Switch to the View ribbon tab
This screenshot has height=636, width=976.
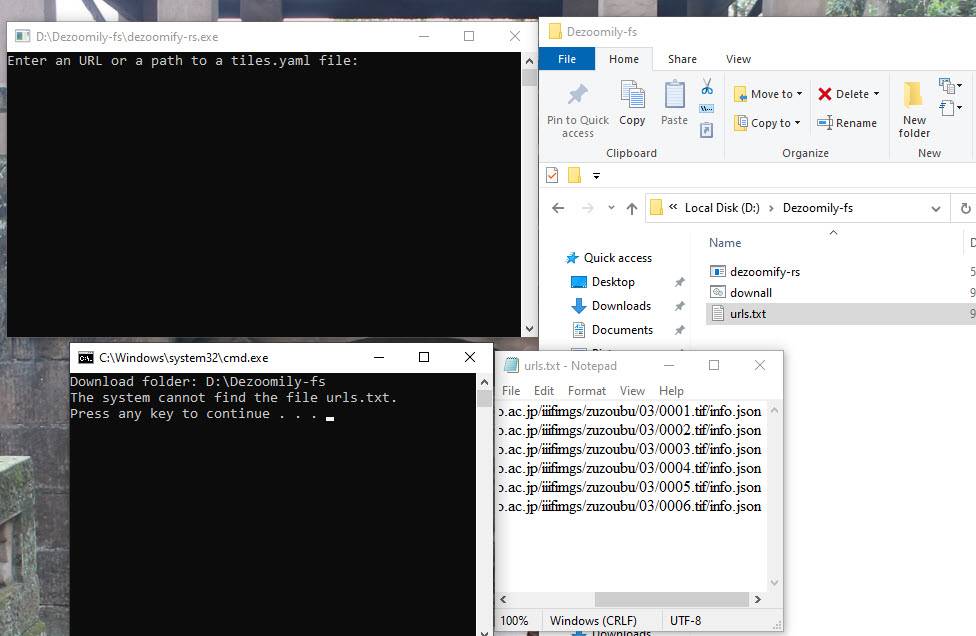point(738,59)
